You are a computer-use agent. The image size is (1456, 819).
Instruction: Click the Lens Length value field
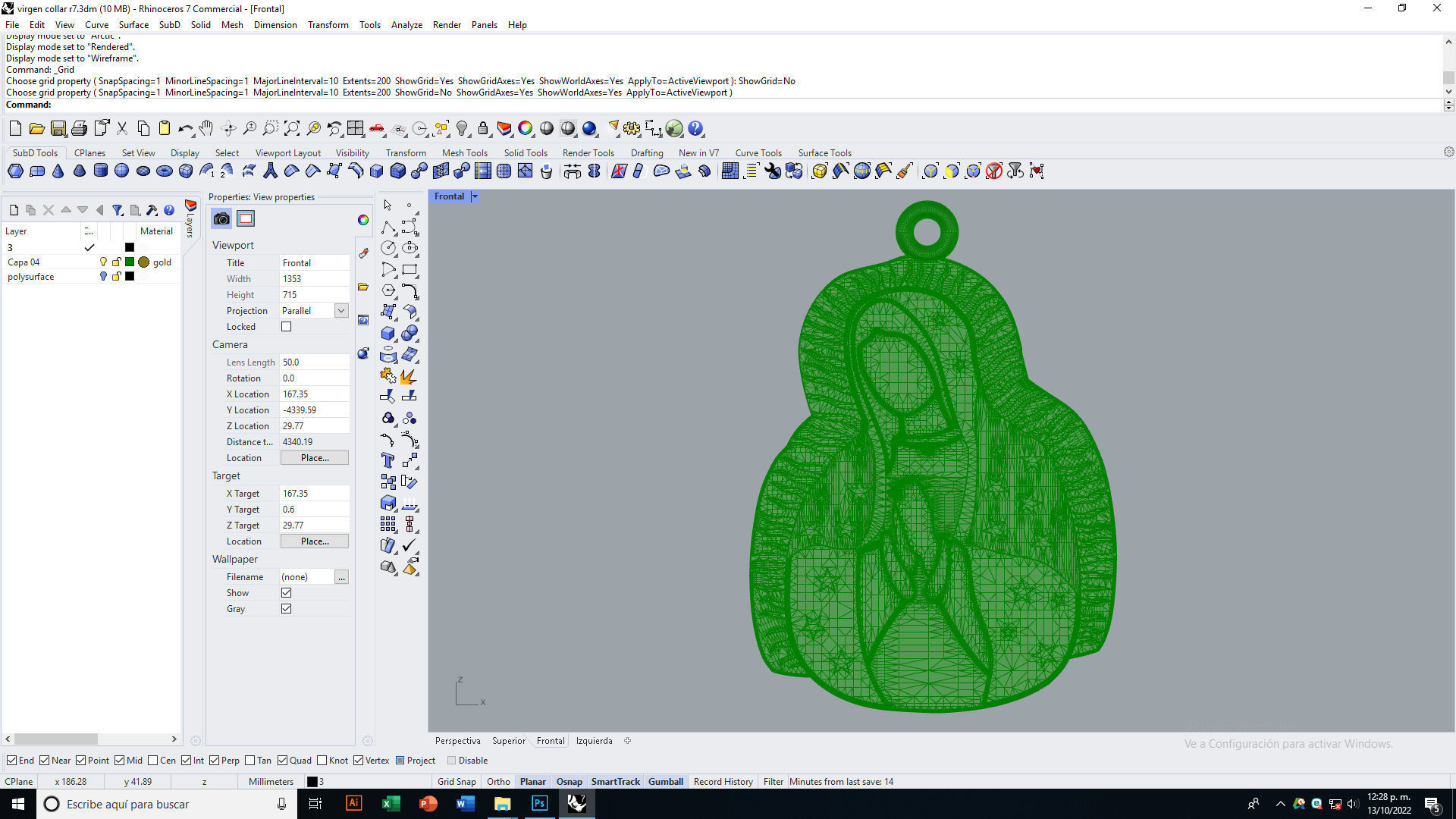coord(314,362)
